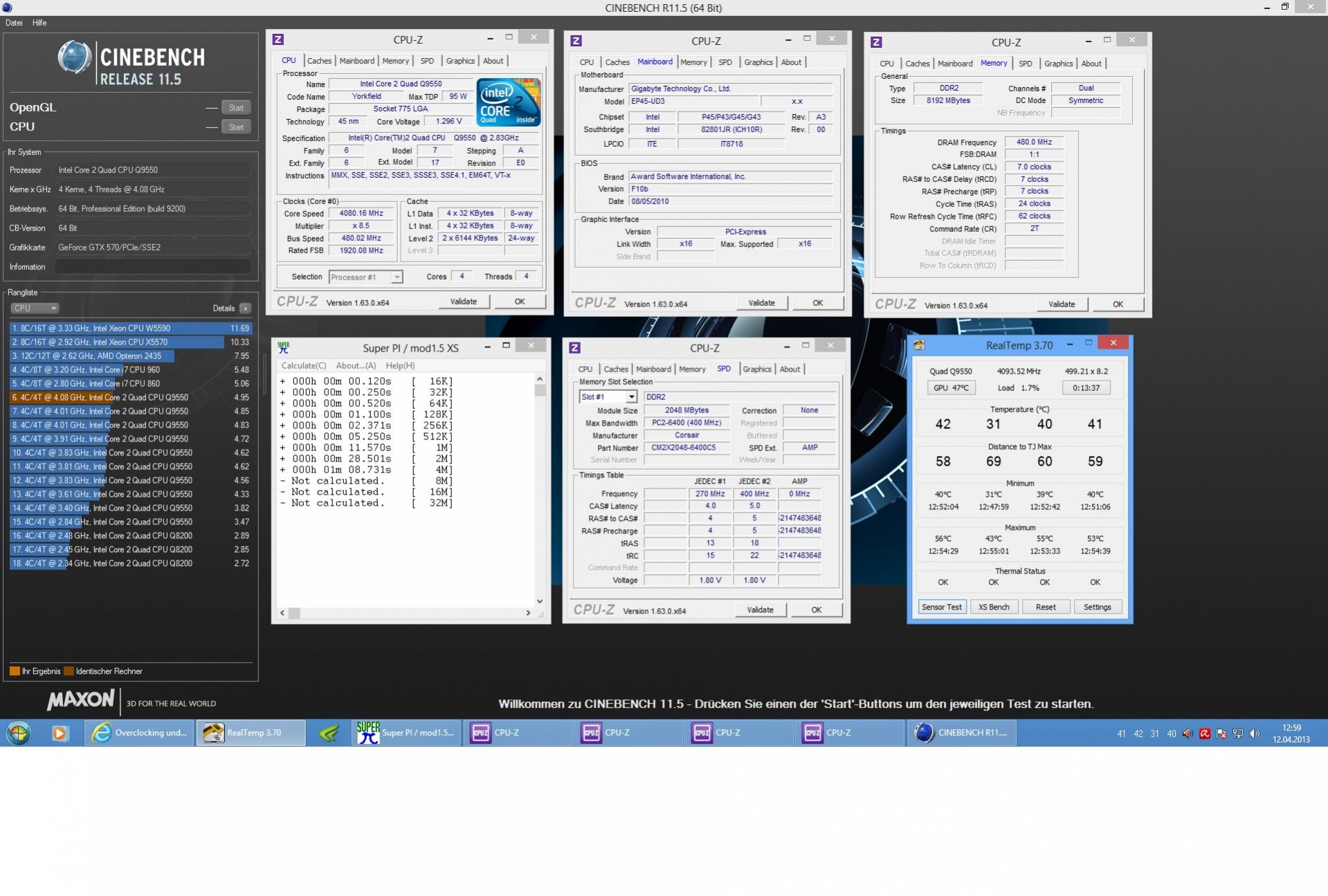This screenshot has width=1328, height=896.
Task: Click Super PI vertical scrollbar down arrow
Action: pyautogui.click(x=540, y=601)
